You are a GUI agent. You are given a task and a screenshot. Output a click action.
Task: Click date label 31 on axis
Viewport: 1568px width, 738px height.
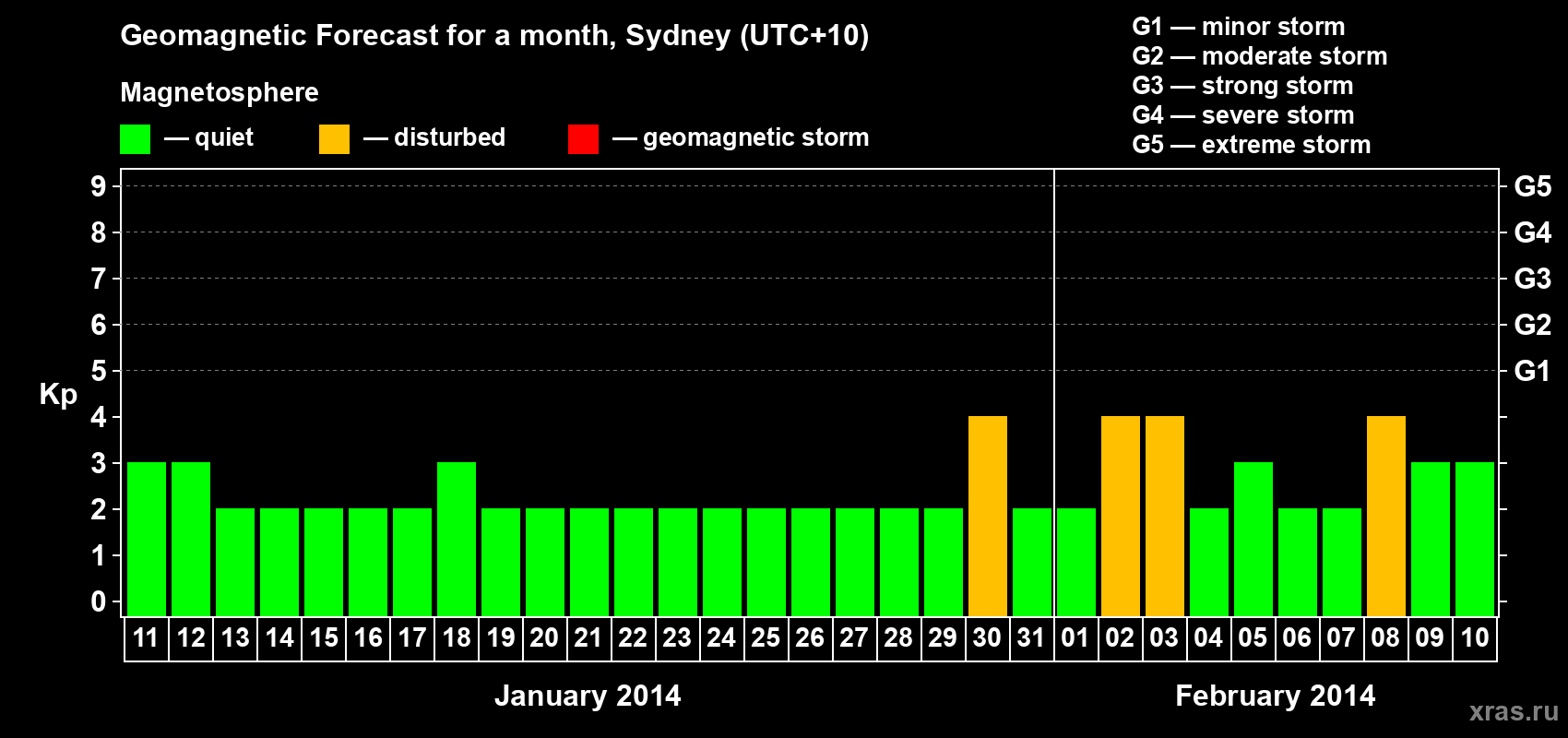(1031, 637)
